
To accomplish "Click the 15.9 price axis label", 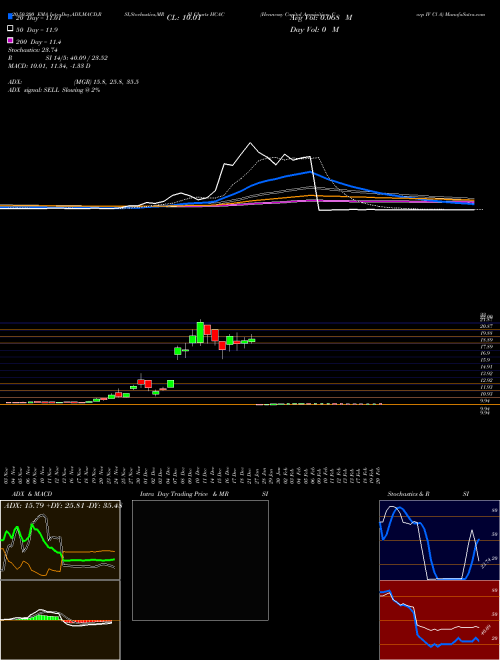I will pos(484,360).
